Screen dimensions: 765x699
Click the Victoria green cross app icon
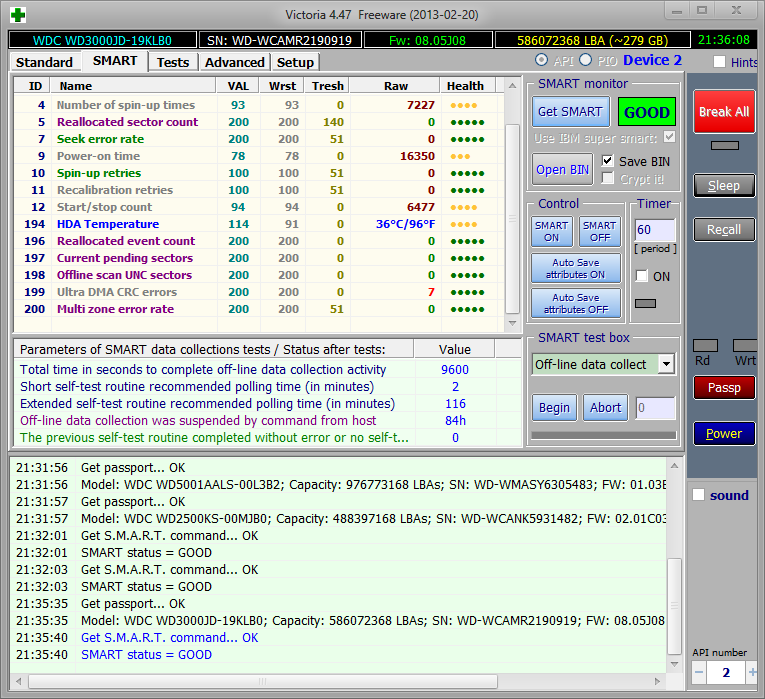(18, 14)
